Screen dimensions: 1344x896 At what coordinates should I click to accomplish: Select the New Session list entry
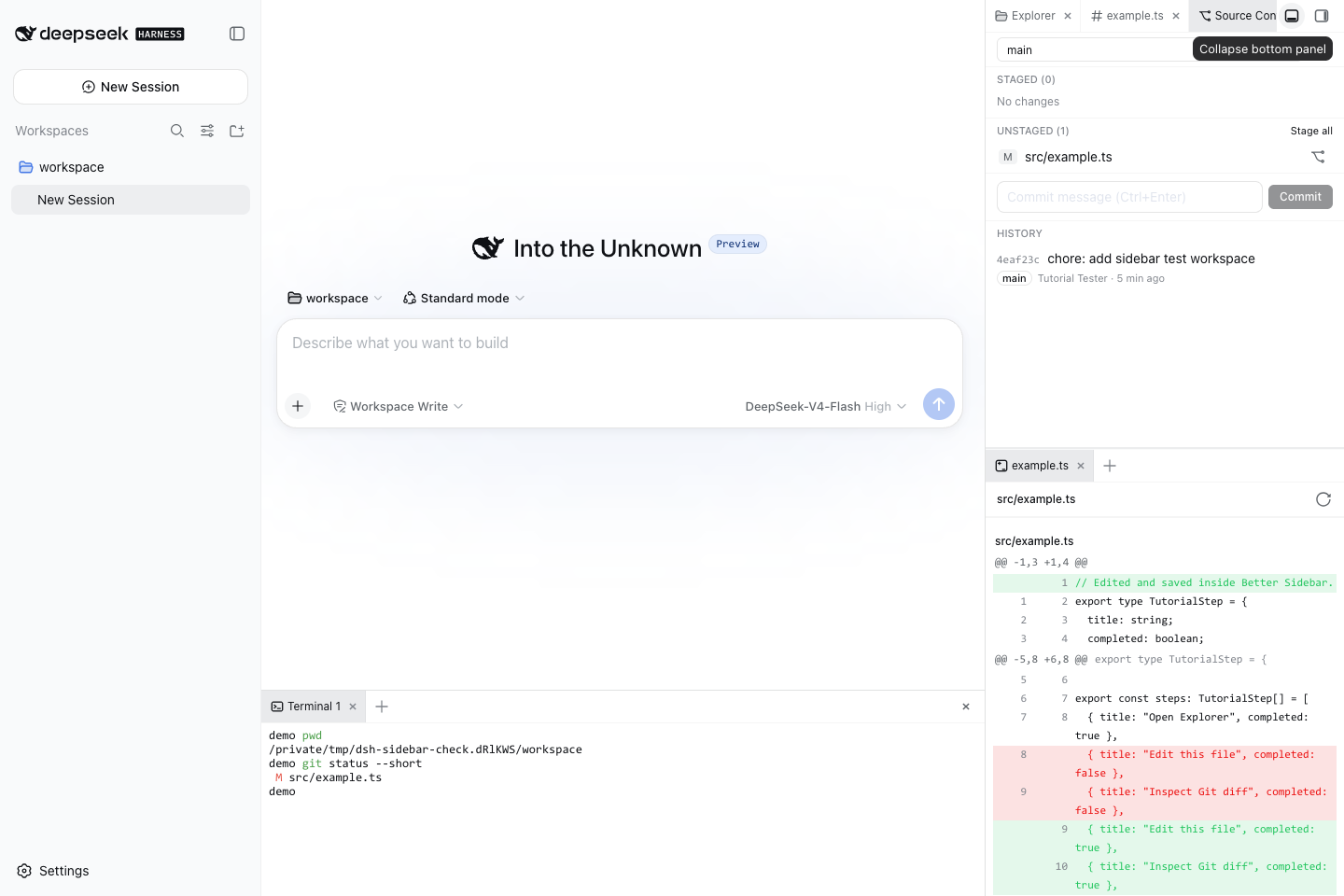pyautogui.click(x=131, y=200)
